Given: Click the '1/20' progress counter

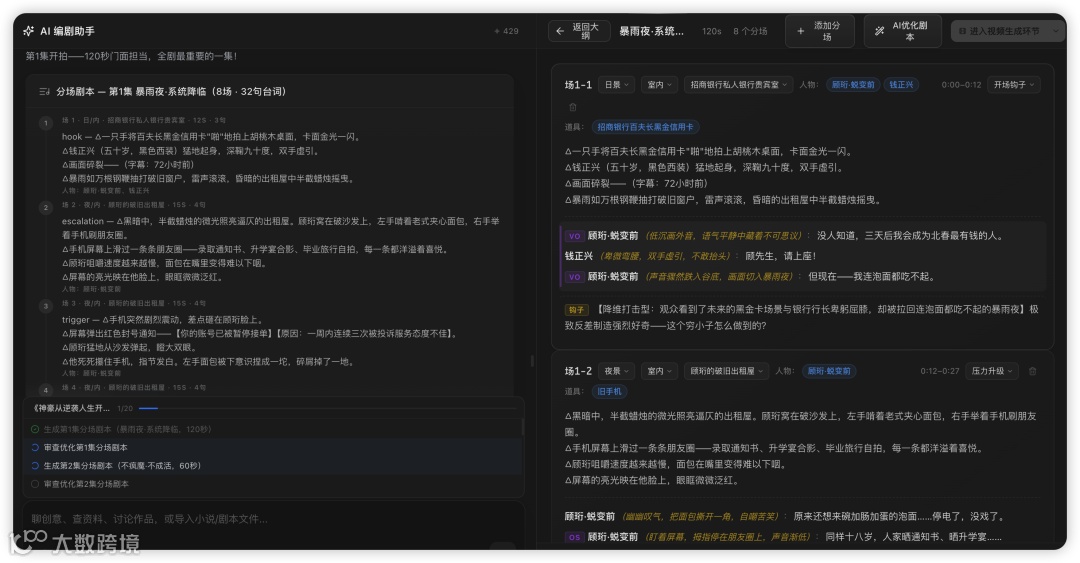Looking at the screenshot, I should point(125,409).
